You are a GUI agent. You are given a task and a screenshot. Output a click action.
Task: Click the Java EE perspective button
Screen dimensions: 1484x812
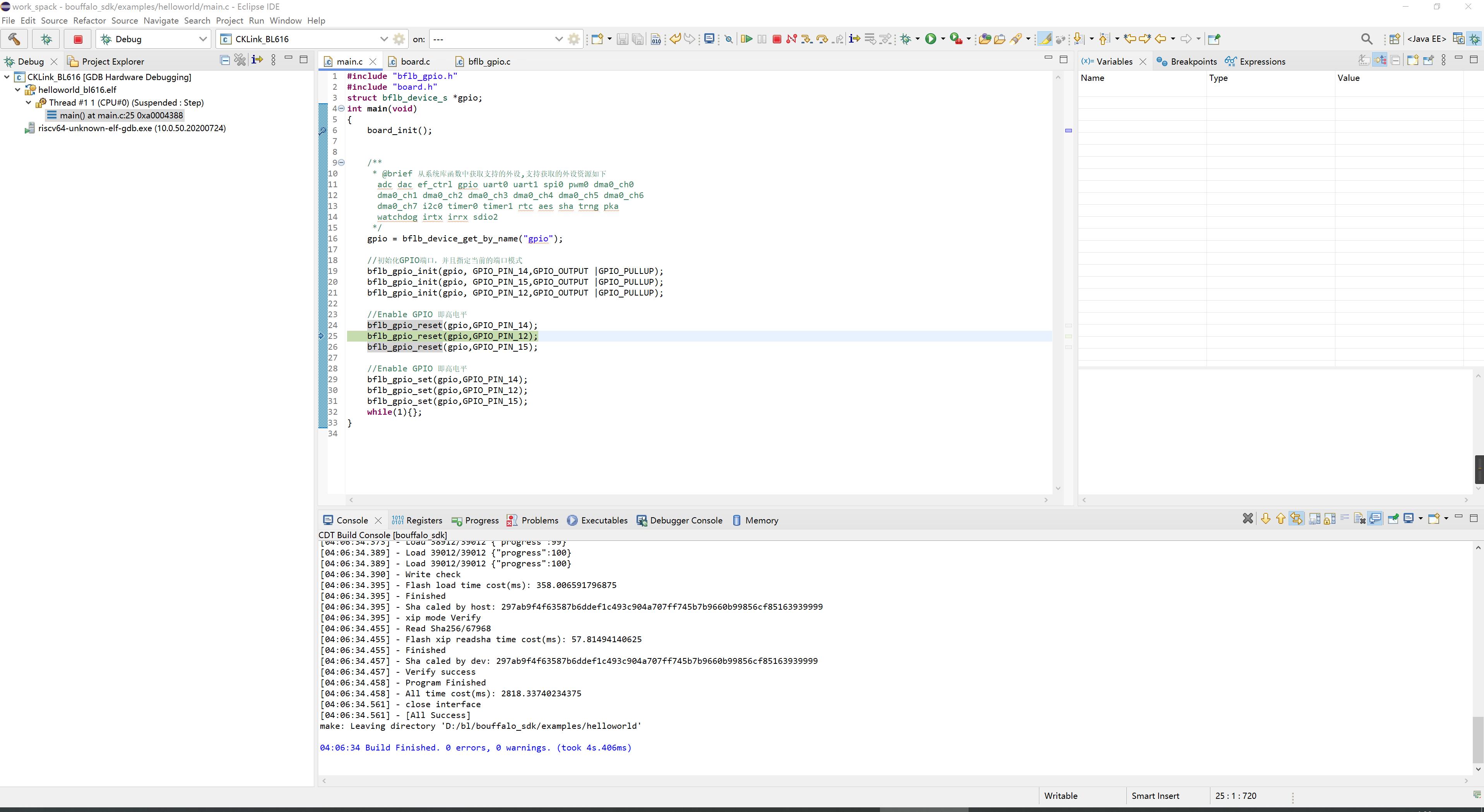[1426, 39]
